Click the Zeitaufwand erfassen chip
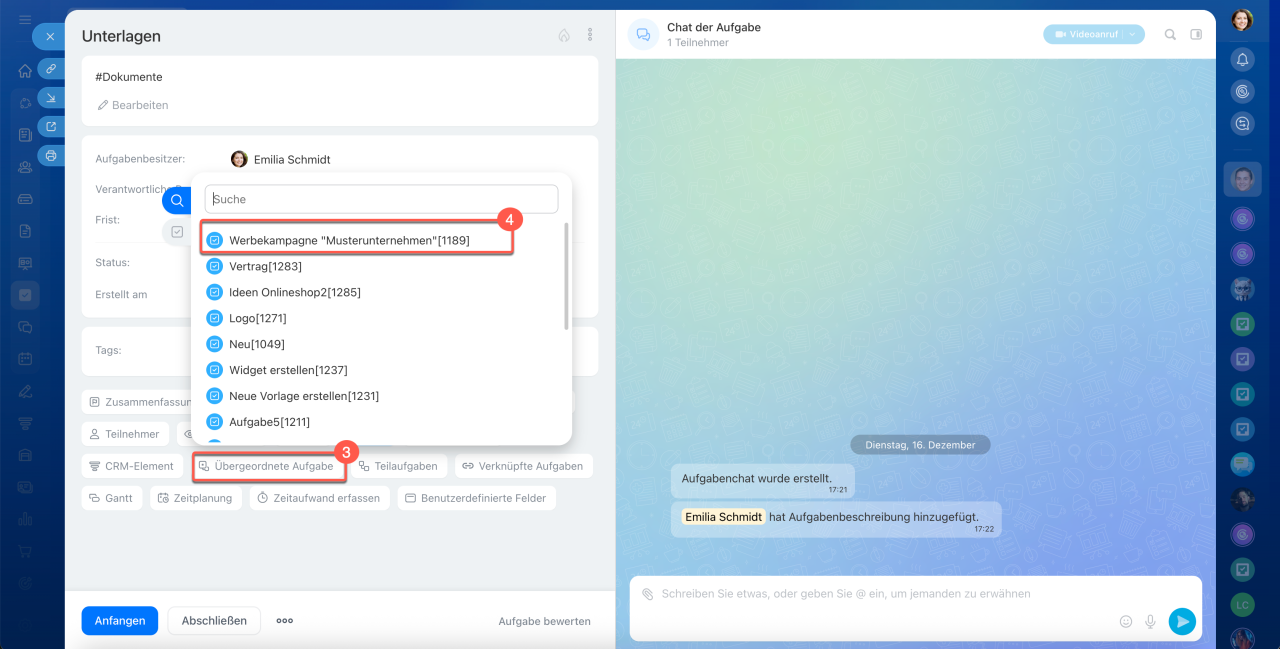 [x=318, y=498]
